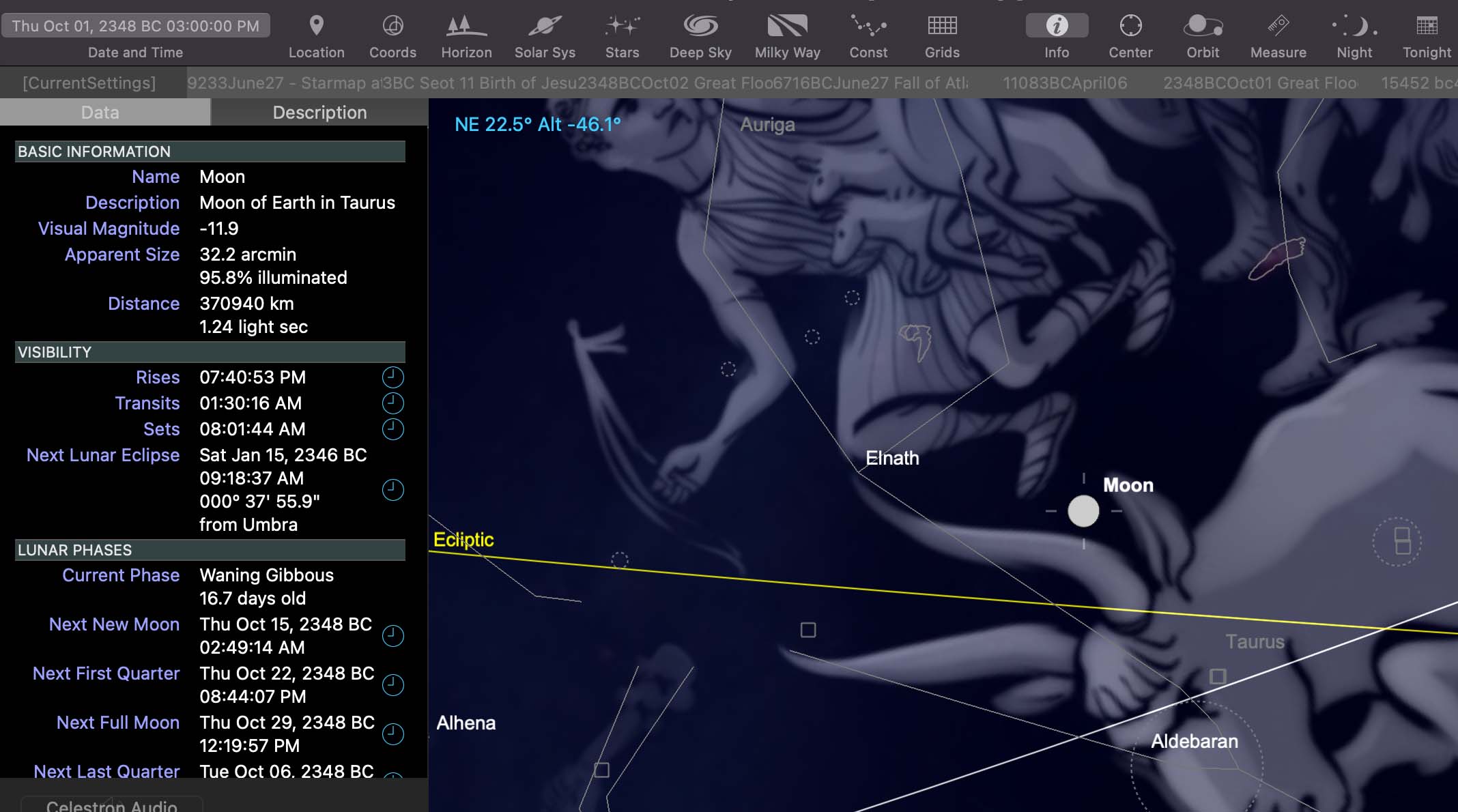Center the selected object
Image resolution: width=1458 pixels, height=812 pixels.
coord(1130,35)
